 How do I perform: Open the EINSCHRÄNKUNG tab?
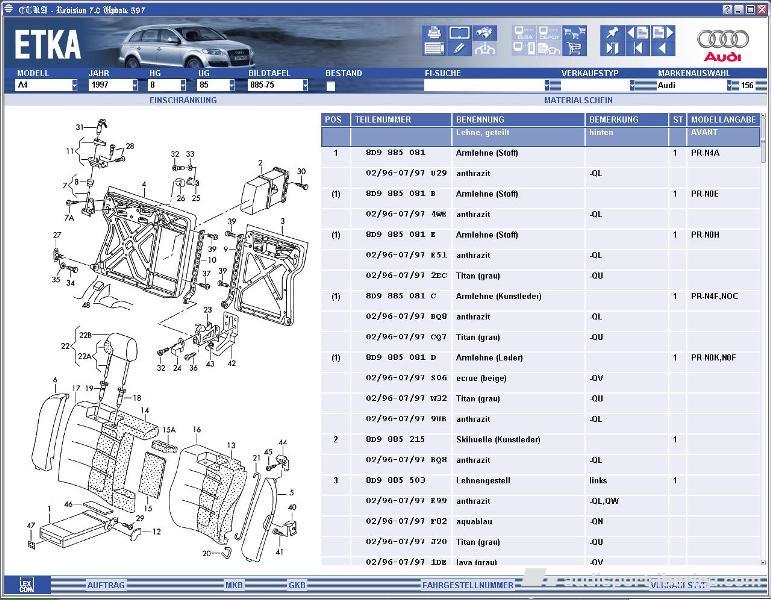[183, 100]
